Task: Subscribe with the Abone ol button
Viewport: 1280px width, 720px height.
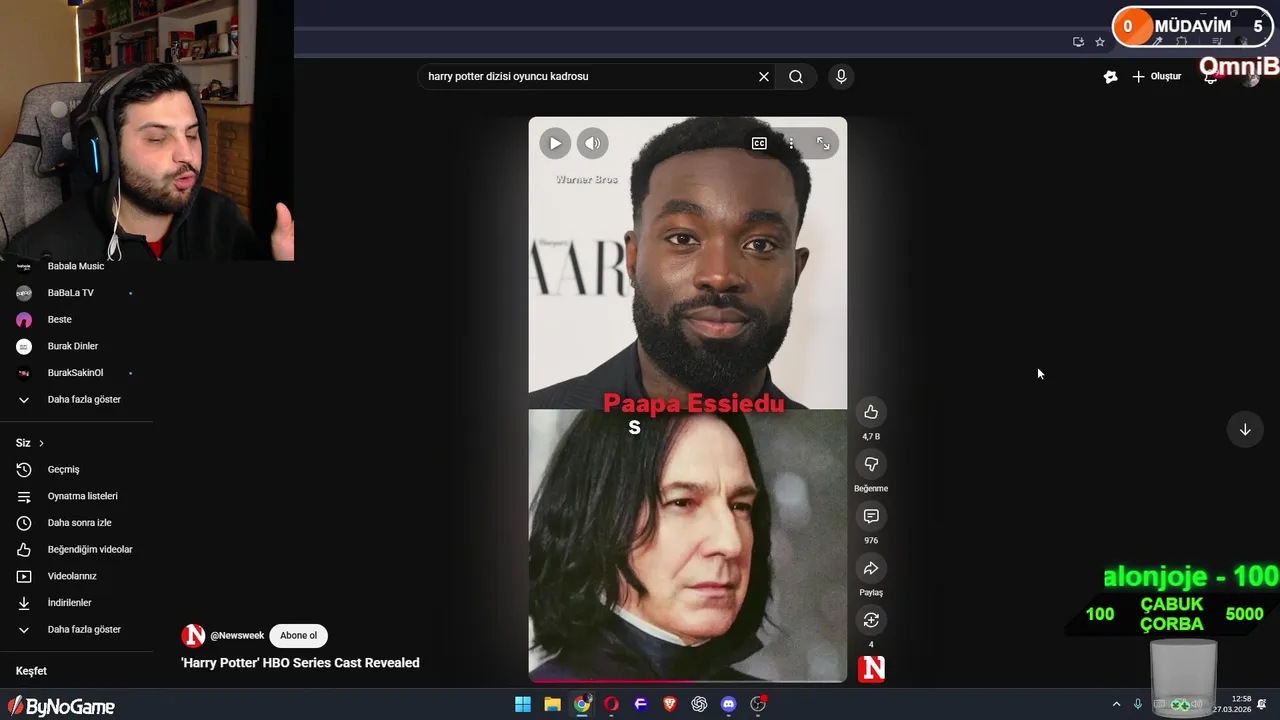Action: click(298, 636)
